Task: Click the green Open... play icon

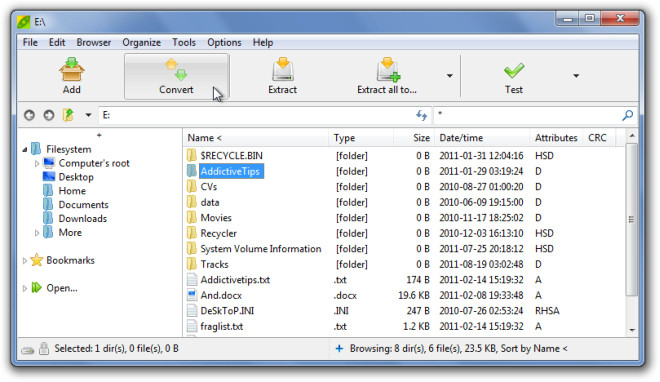Action: coord(37,288)
